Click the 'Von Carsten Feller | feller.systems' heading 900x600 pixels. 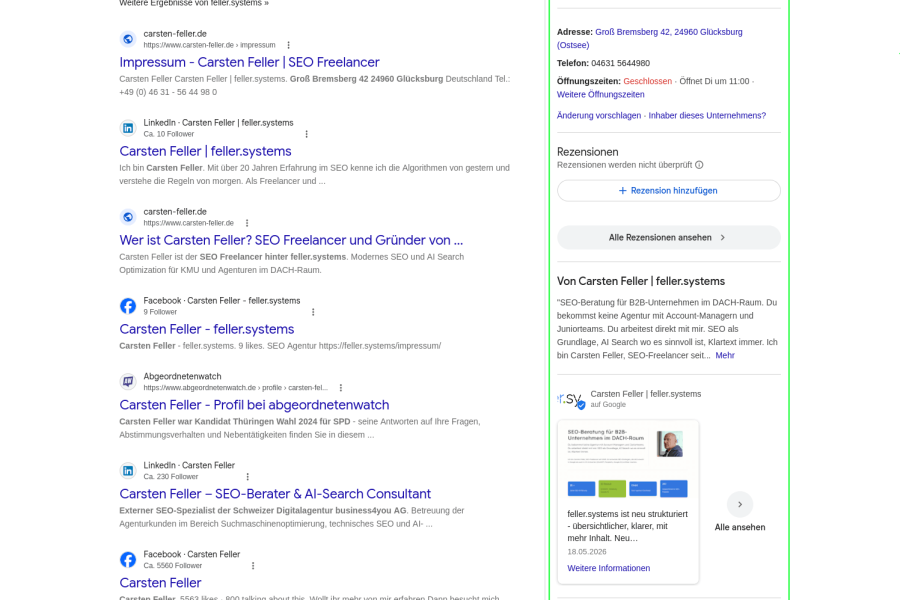click(x=641, y=281)
